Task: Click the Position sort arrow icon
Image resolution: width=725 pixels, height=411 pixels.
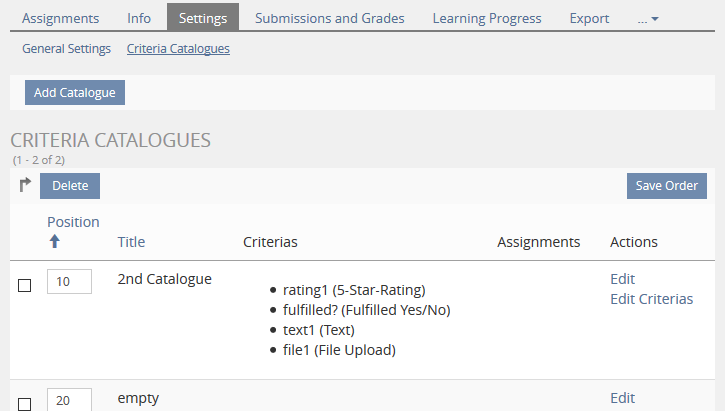Action: pyautogui.click(x=55, y=241)
